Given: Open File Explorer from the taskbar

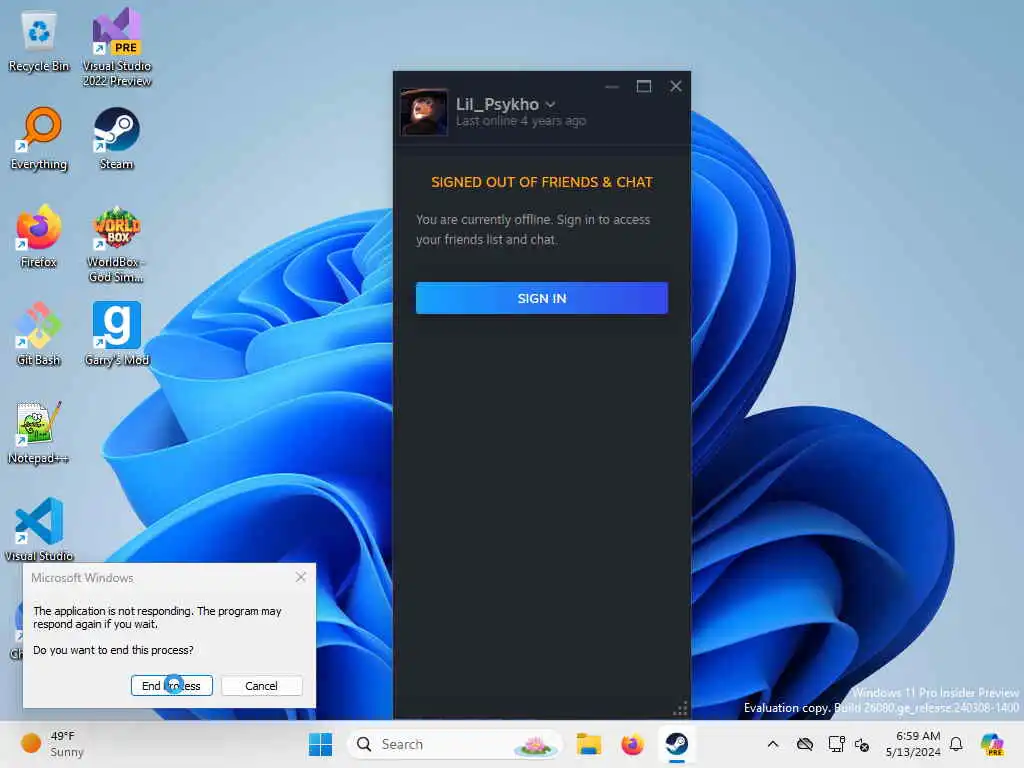Looking at the screenshot, I should [x=588, y=744].
